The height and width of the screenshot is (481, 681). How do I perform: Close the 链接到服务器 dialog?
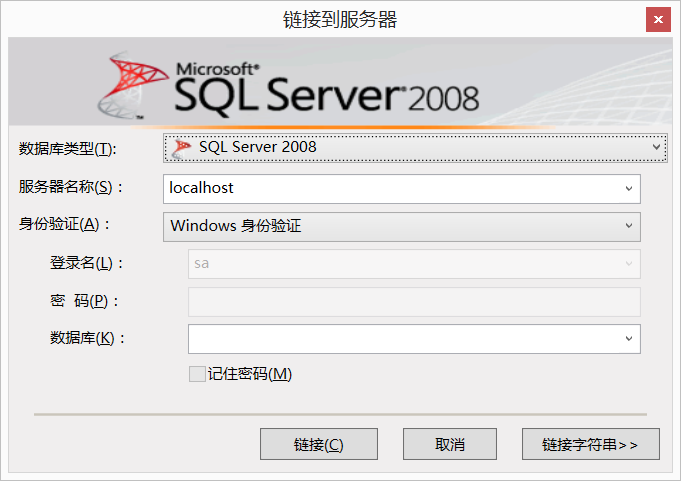[658, 20]
